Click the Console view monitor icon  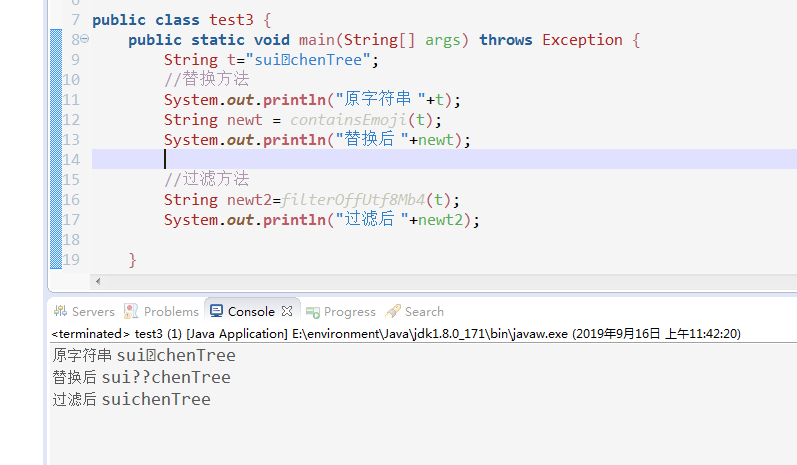(x=217, y=311)
